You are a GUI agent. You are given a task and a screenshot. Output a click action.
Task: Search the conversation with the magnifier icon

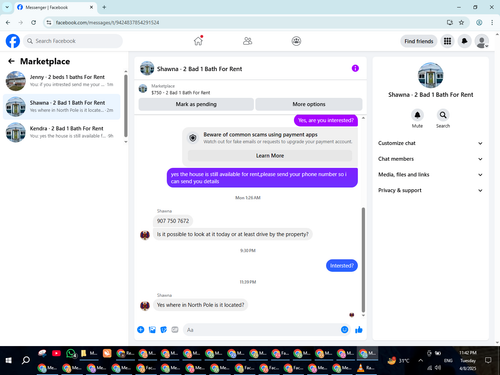point(443,115)
